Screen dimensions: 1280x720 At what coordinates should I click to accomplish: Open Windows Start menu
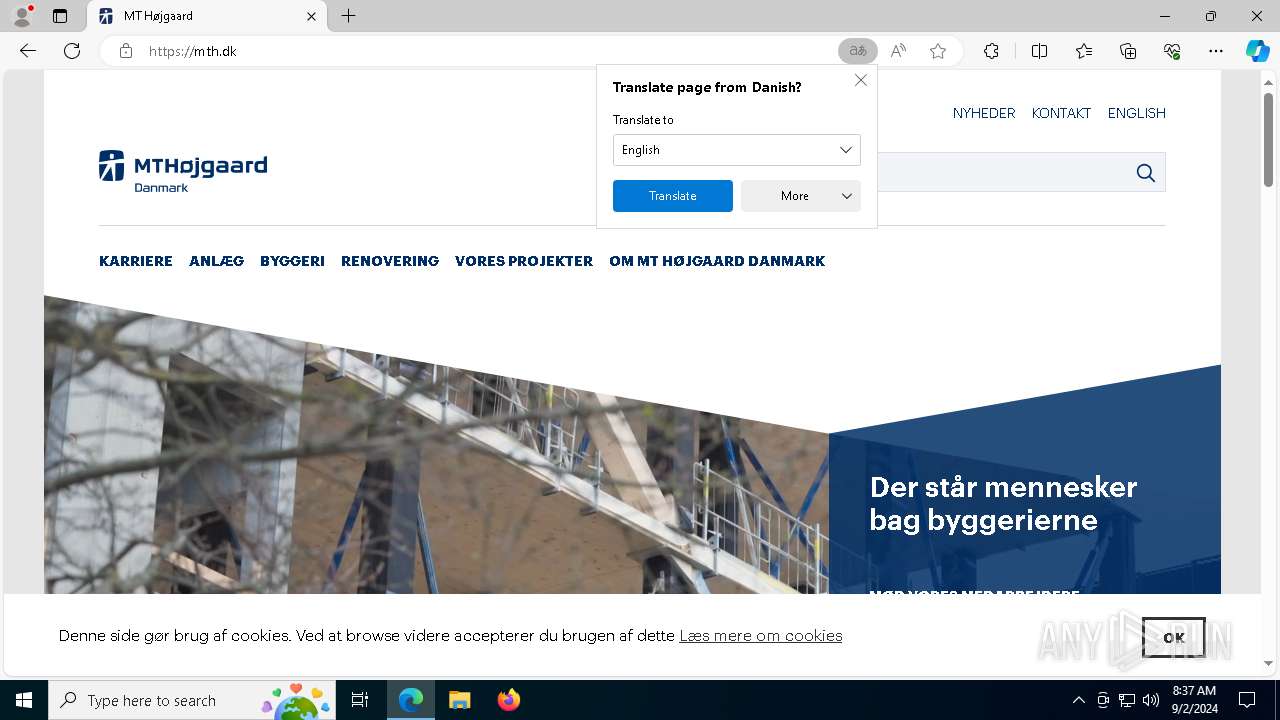(x=24, y=700)
